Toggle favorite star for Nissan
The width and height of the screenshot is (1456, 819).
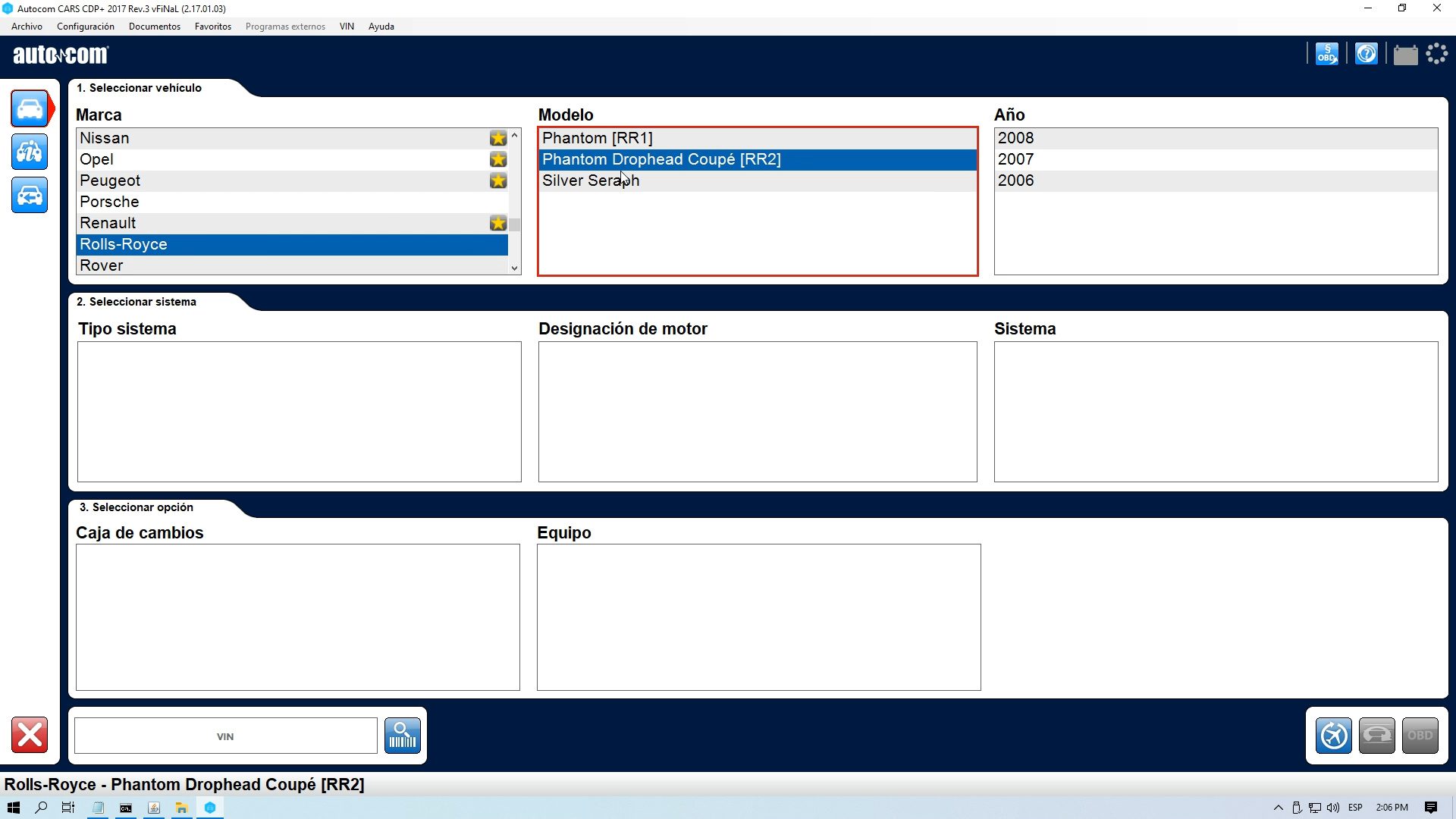(x=497, y=138)
